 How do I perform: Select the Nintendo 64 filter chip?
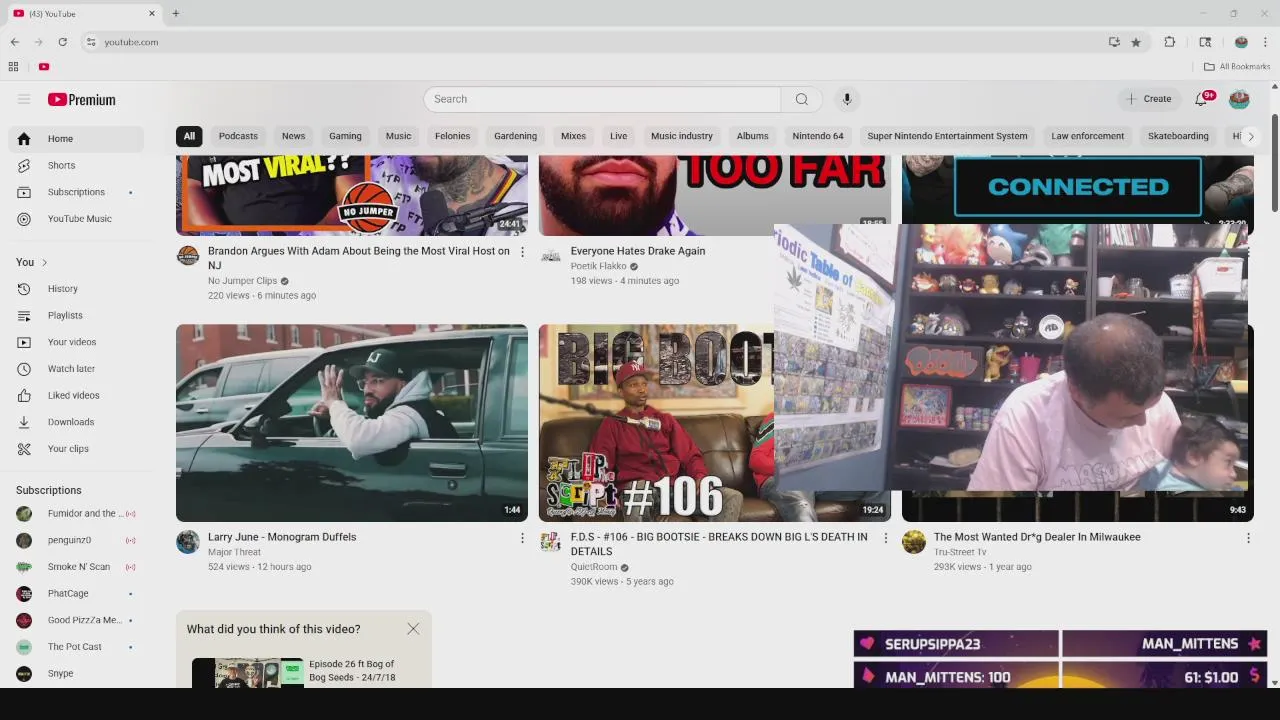[818, 136]
